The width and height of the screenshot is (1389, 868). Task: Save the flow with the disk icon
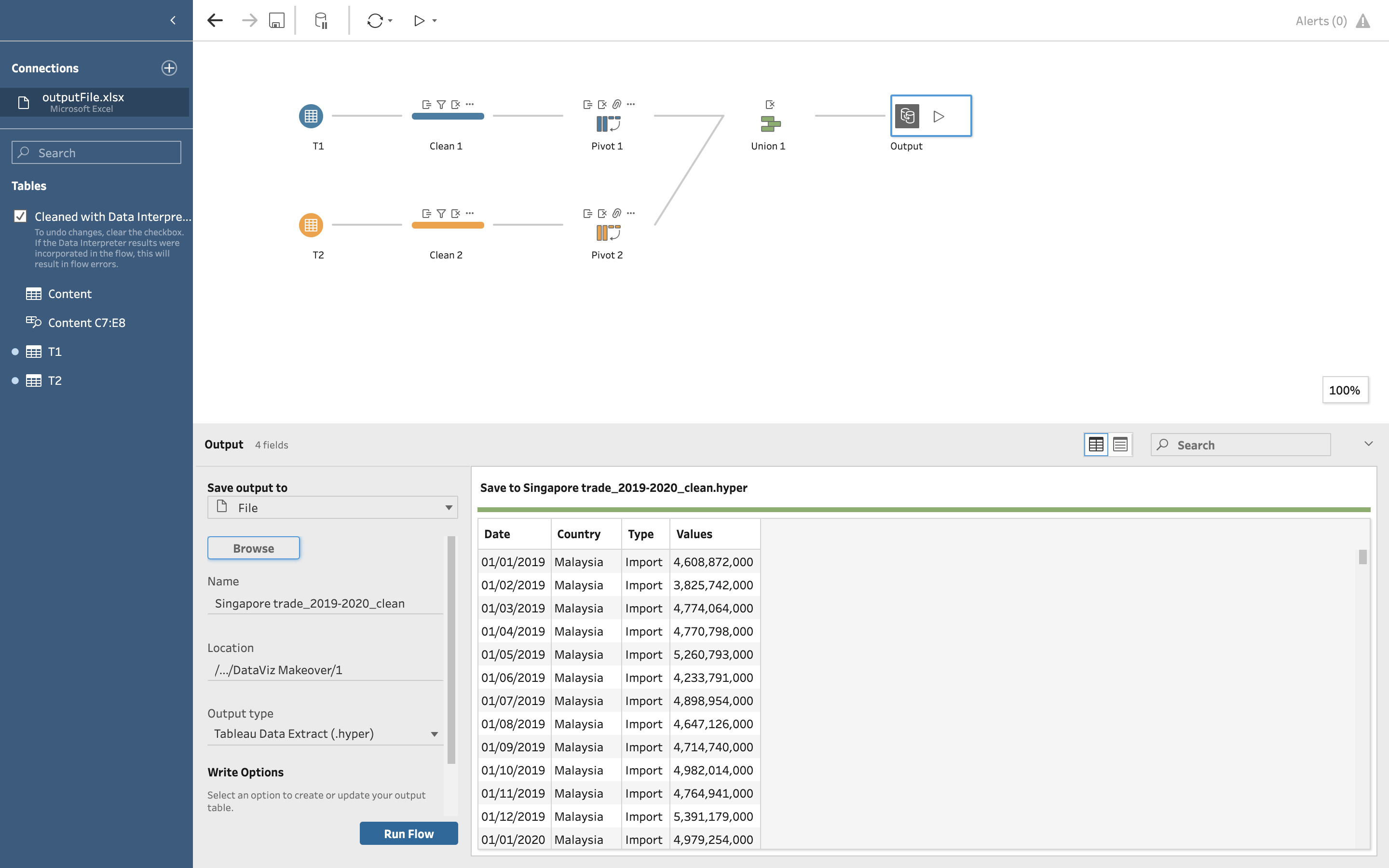[x=277, y=21]
